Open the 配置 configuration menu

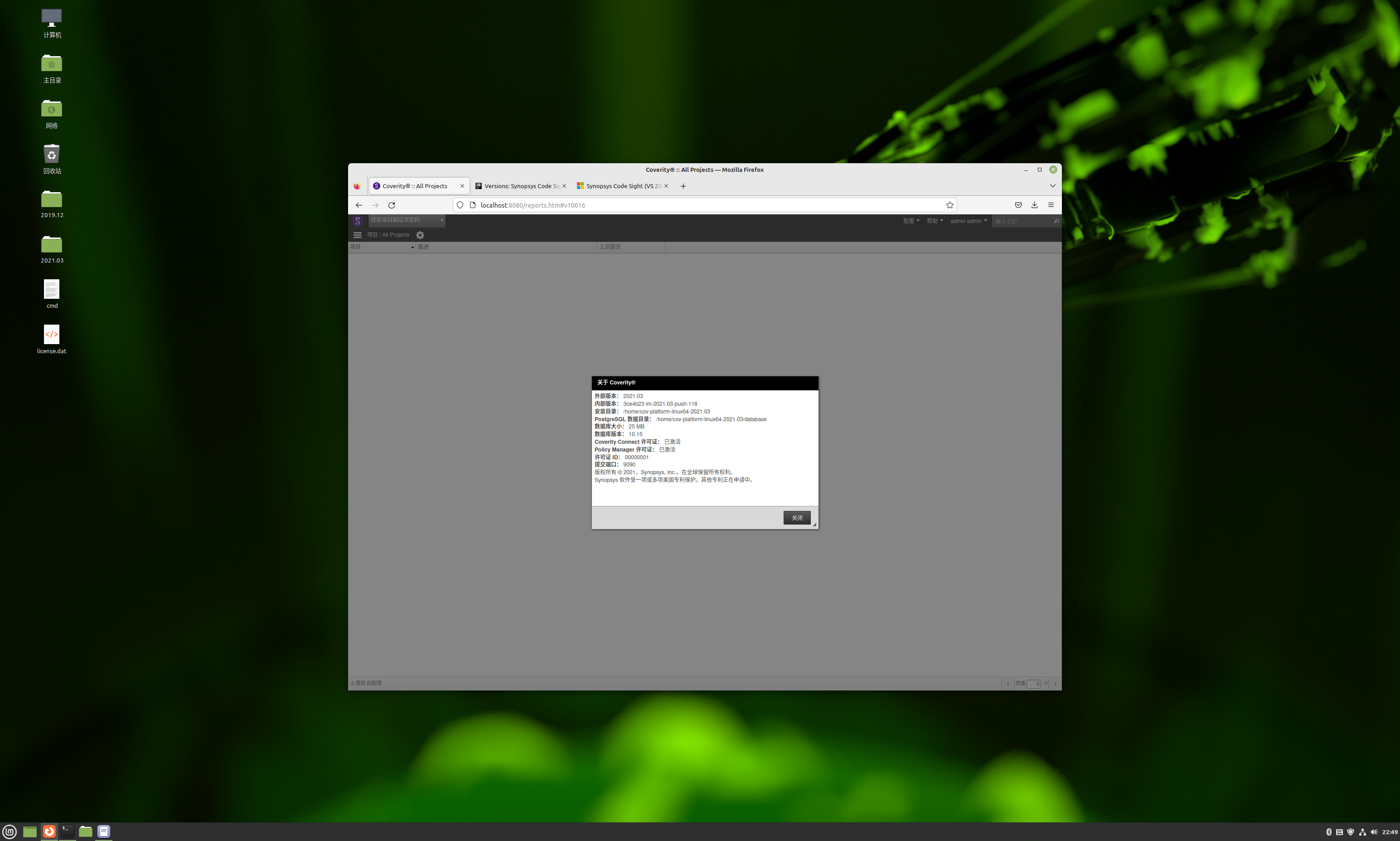[x=911, y=221]
